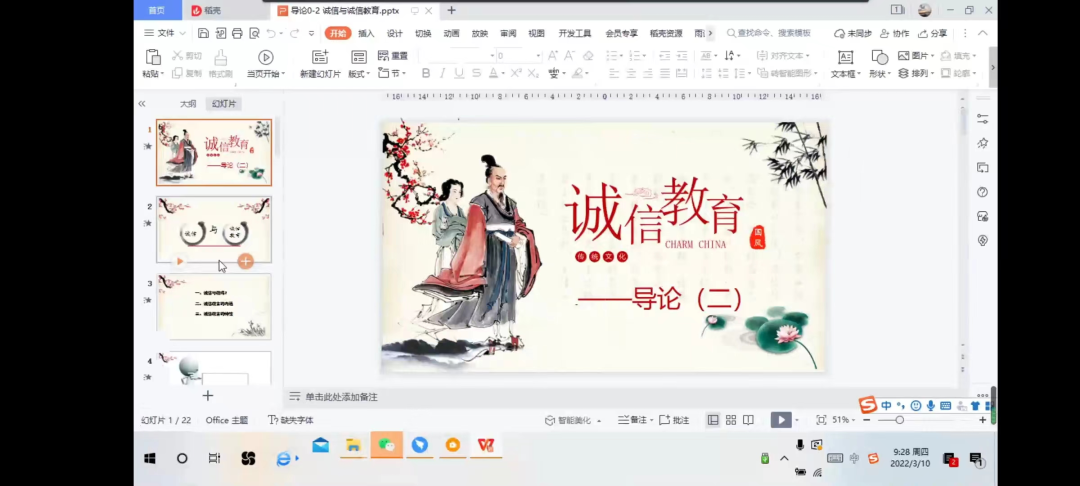This screenshot has height=486, width=1080.
Task: Click the 形状 shapes icon
Action: click(x=879, y=57)
